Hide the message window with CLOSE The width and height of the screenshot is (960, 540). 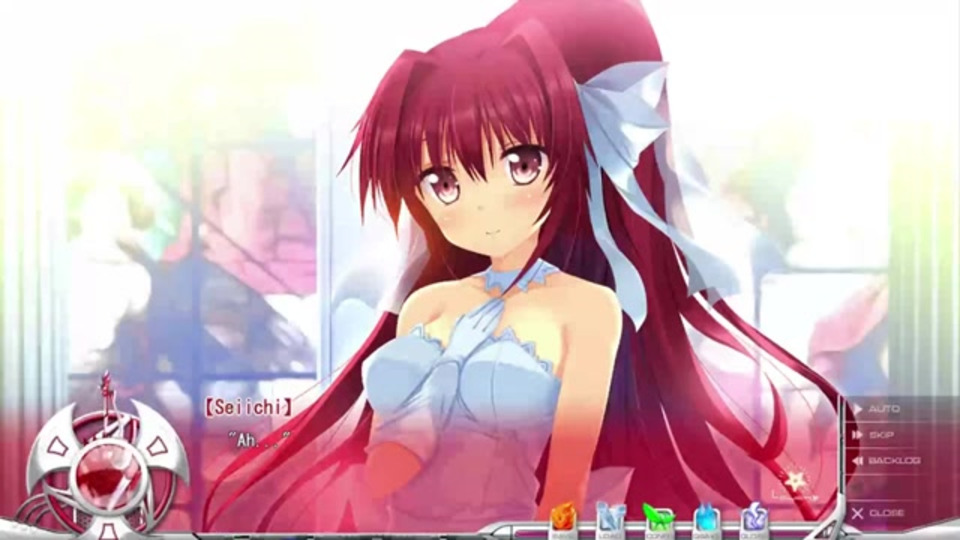point(878,513)
